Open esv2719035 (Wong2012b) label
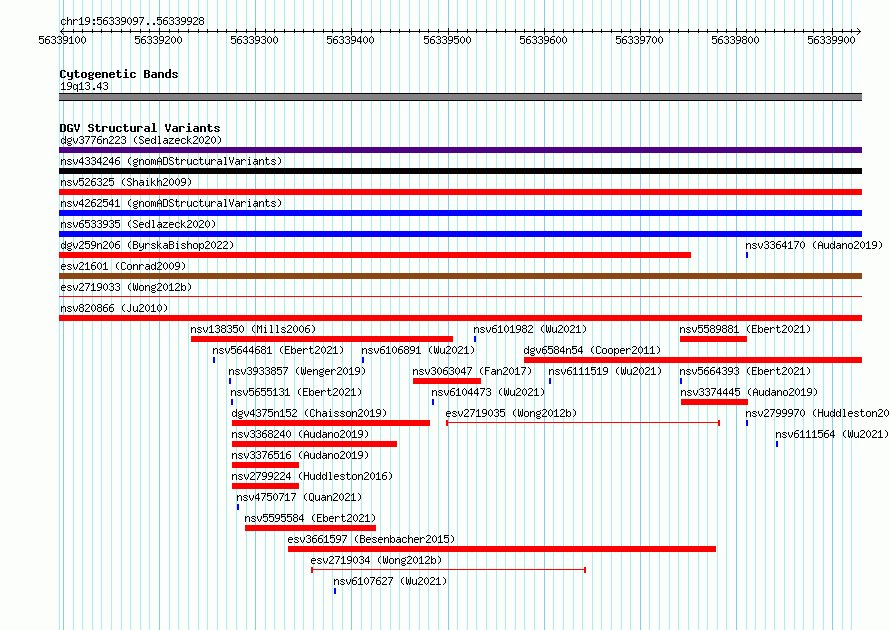 point(511,413)
